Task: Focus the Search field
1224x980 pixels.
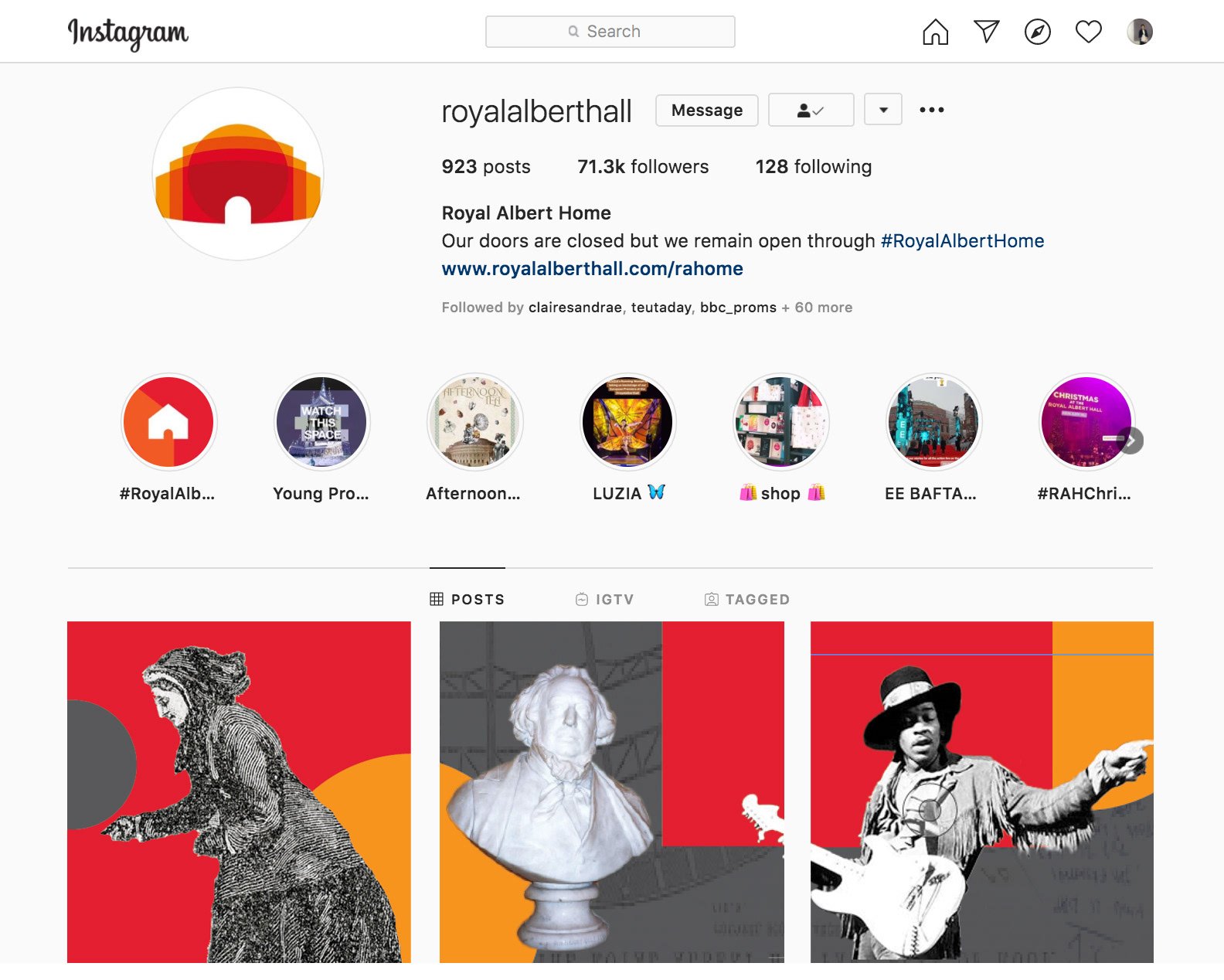Action: [x=610, y=32]
